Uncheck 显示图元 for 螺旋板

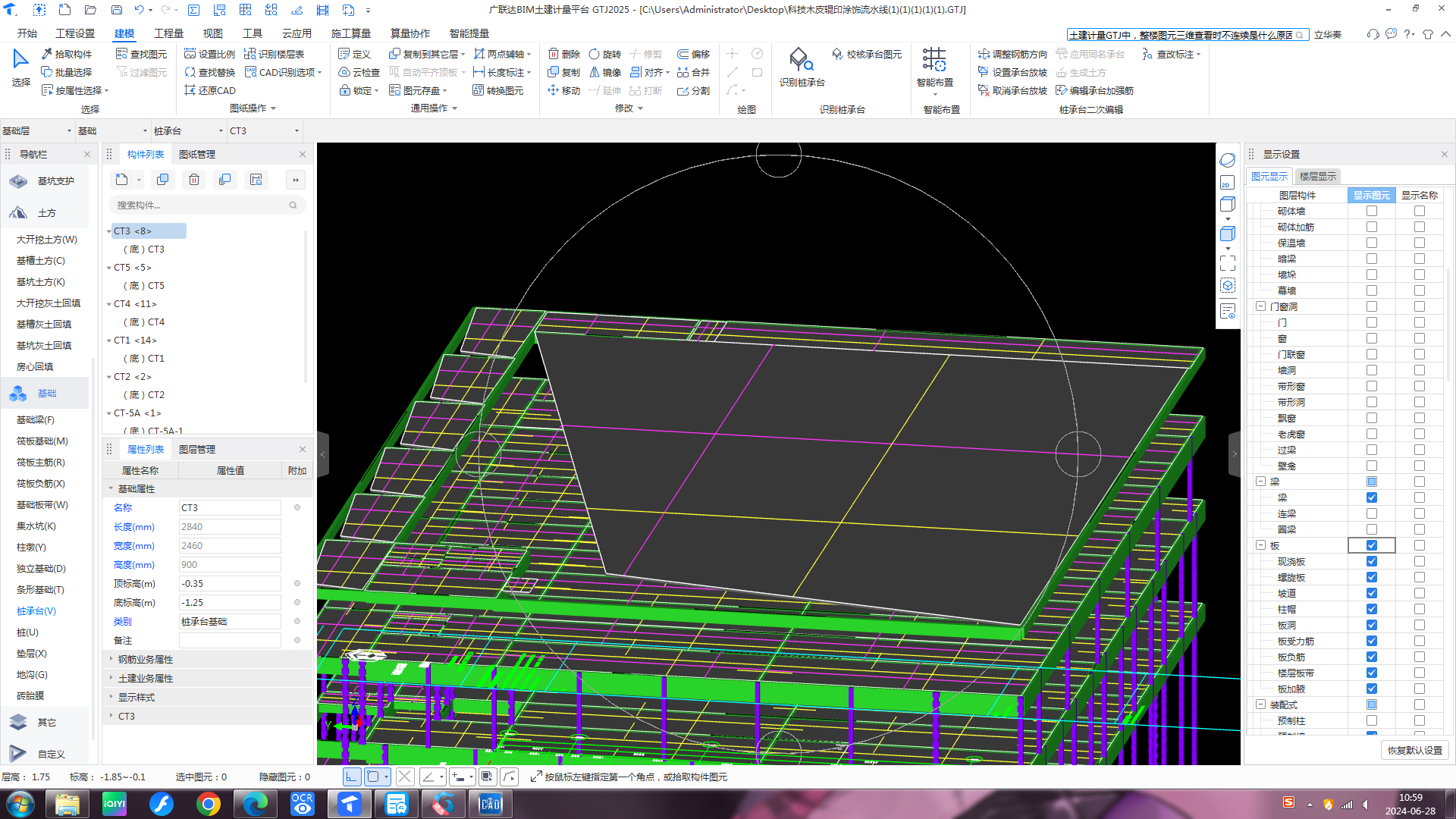[1371, 577]
